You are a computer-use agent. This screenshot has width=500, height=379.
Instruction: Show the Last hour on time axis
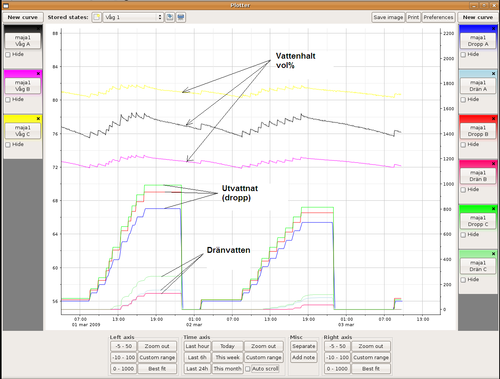point(197,346)
